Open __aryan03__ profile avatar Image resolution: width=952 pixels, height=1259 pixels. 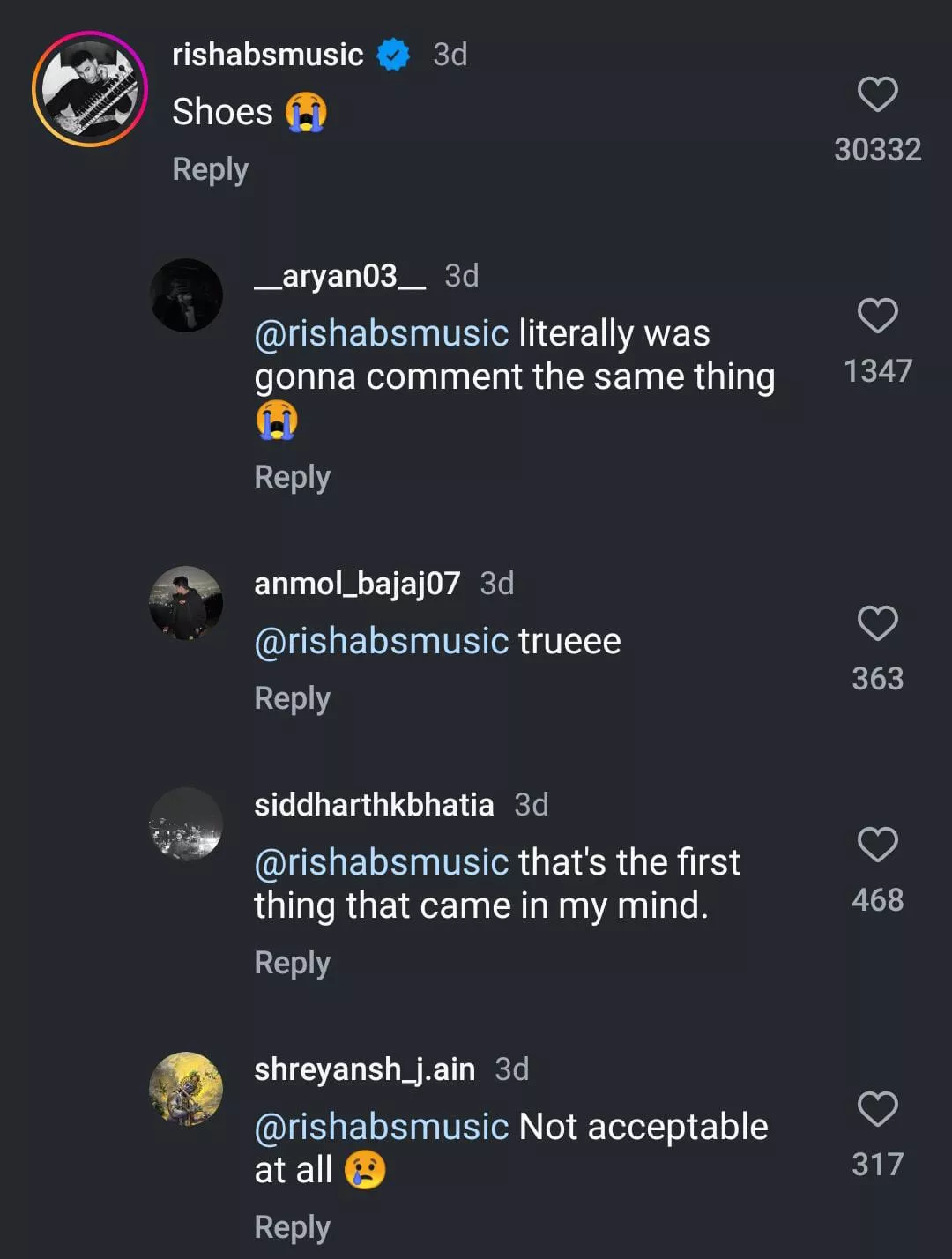tap(186, 295)
